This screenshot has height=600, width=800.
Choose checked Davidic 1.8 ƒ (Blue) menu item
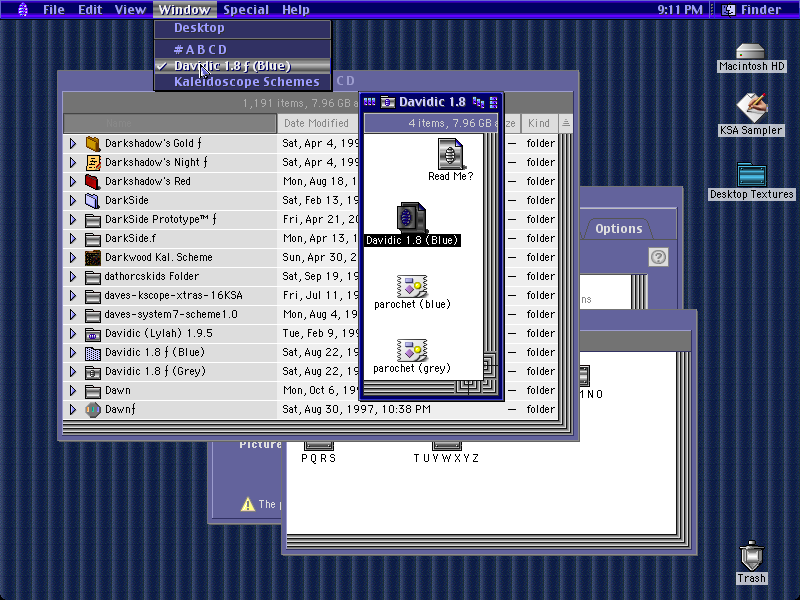(x=242, y=66)
